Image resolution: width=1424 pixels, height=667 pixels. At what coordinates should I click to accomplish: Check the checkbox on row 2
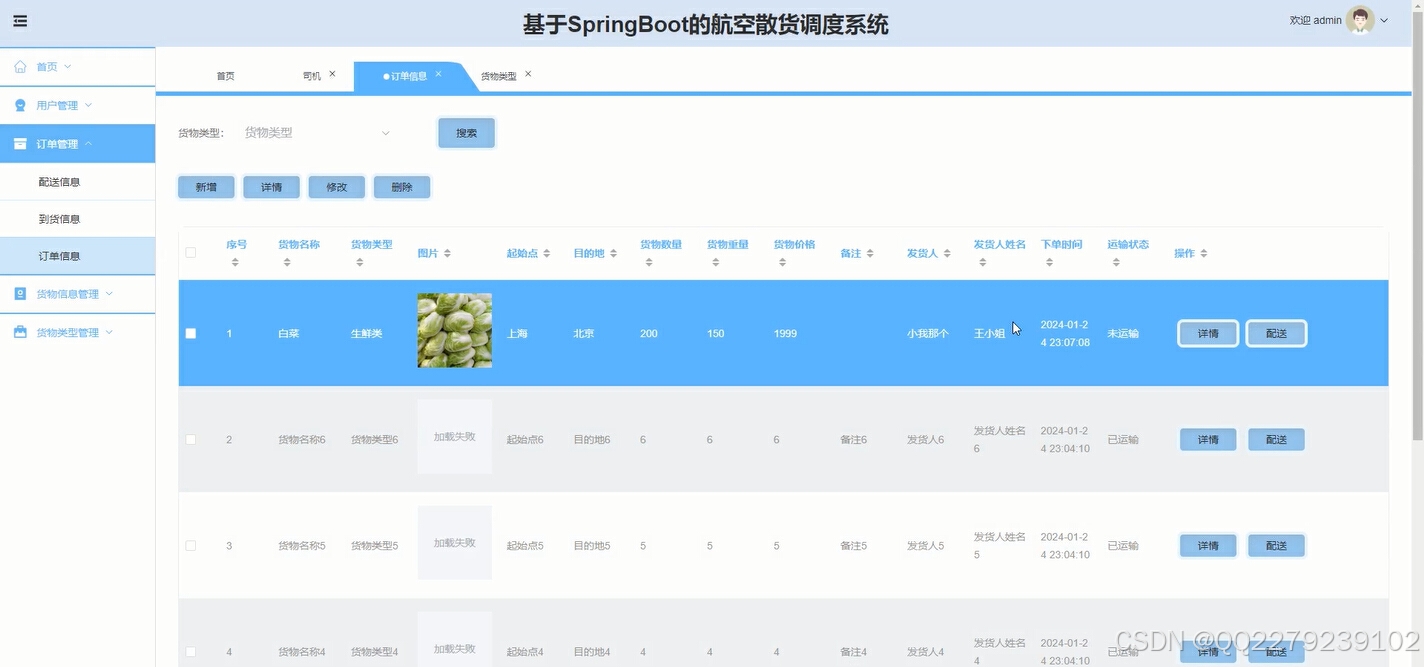pyautogui.click(x=191, y=439)
